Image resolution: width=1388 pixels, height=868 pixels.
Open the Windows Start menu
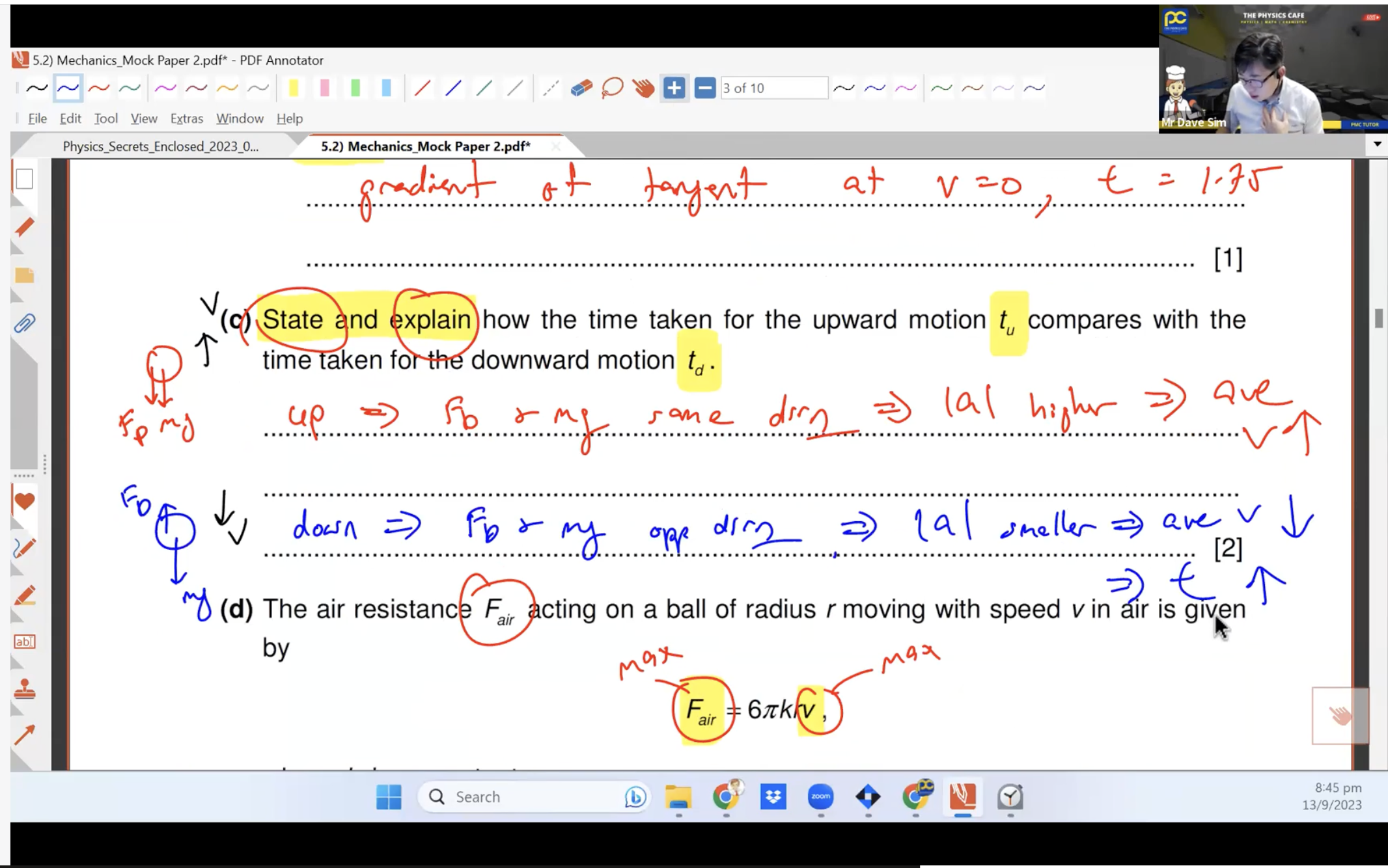click(x=389, y=796)
